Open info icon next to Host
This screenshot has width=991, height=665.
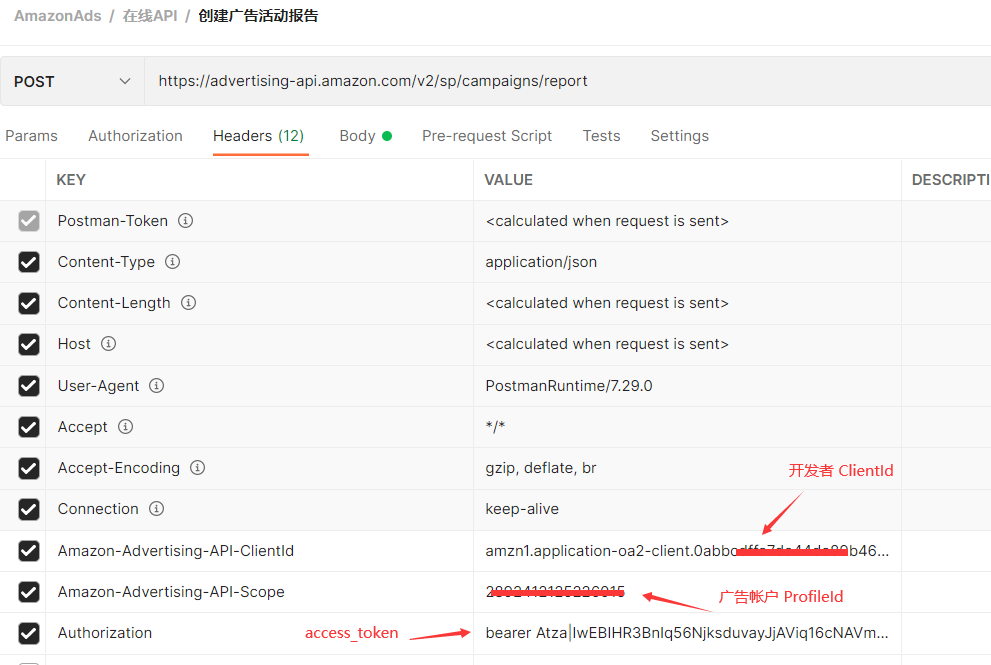pyautogui.click(x=109, y=344)
